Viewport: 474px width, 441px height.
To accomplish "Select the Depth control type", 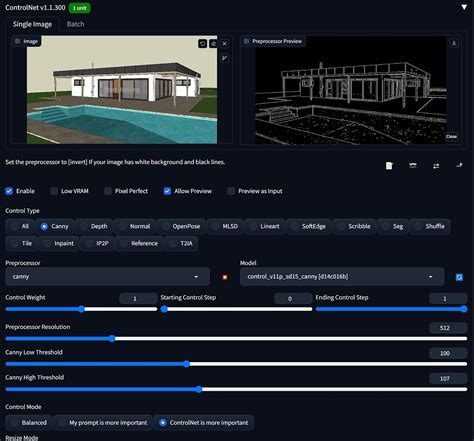I will [94, 226].
